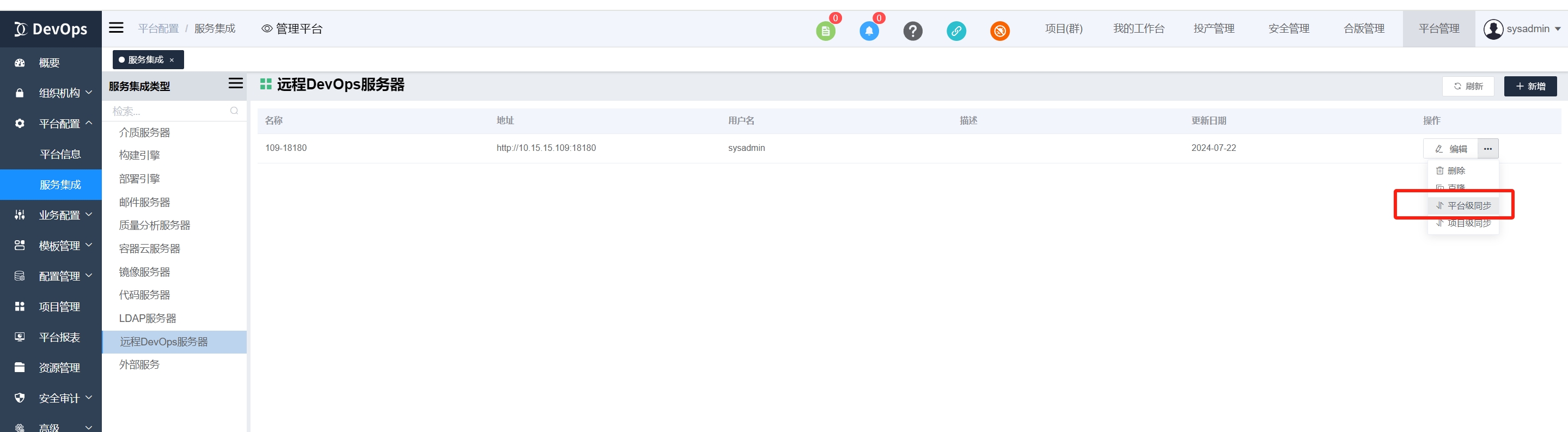1568x432 pixels.
Task: Open 投产管理 in top navigation
Action: tap(1214, 28)
